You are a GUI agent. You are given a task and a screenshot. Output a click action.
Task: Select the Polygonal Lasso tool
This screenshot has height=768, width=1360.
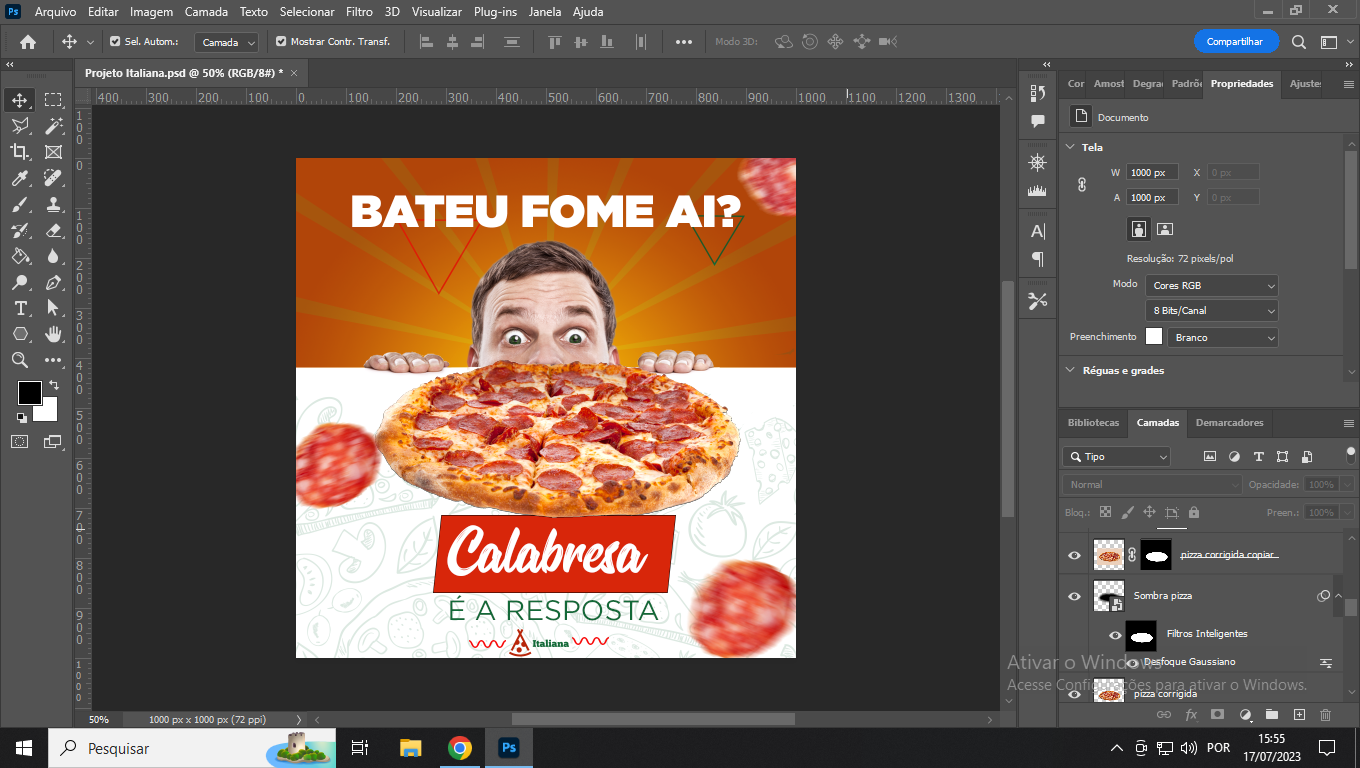click(20, 126)
